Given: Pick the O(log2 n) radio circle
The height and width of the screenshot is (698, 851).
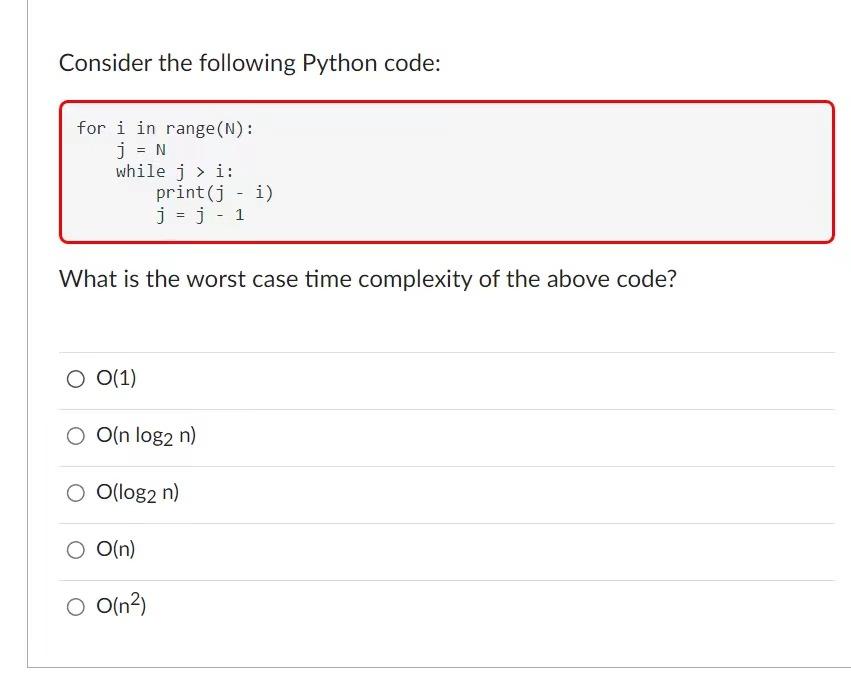Looking at the screenshot, I should point(76,493).
